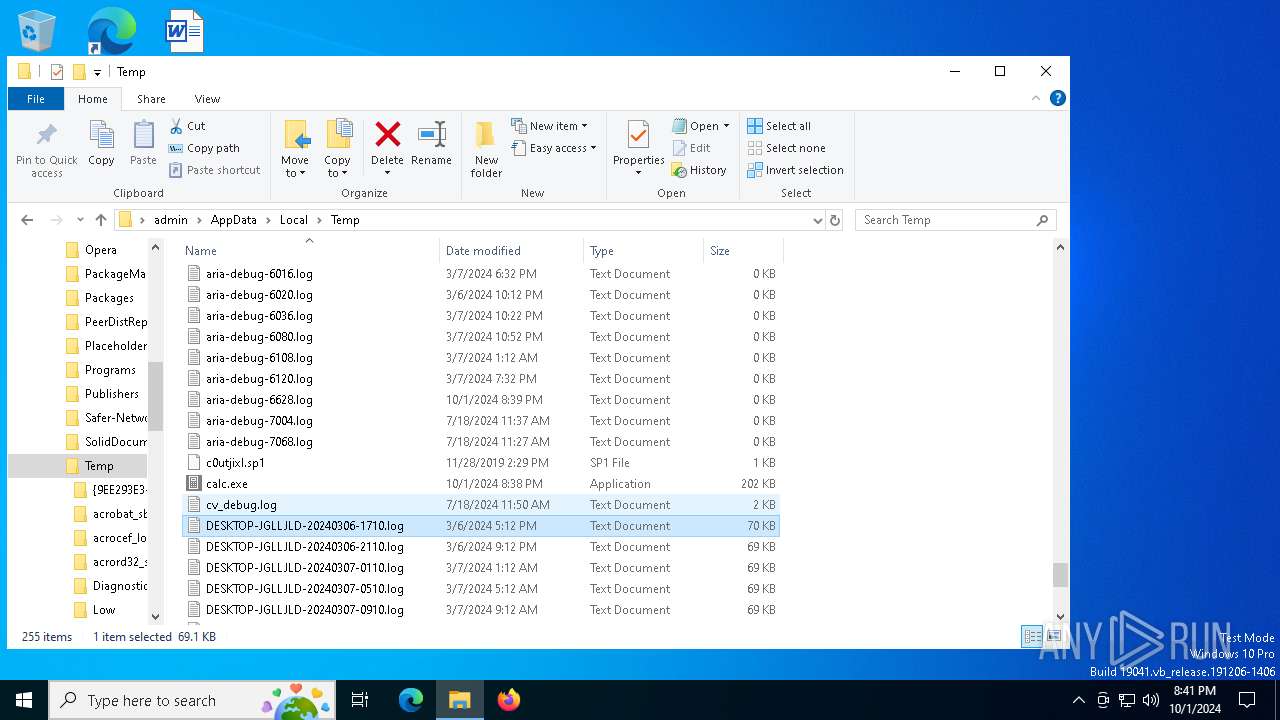The width and height of the screenshot is (1280, 720).
Task: Switch to the Share ribbon tab
Action: (151, 99)
